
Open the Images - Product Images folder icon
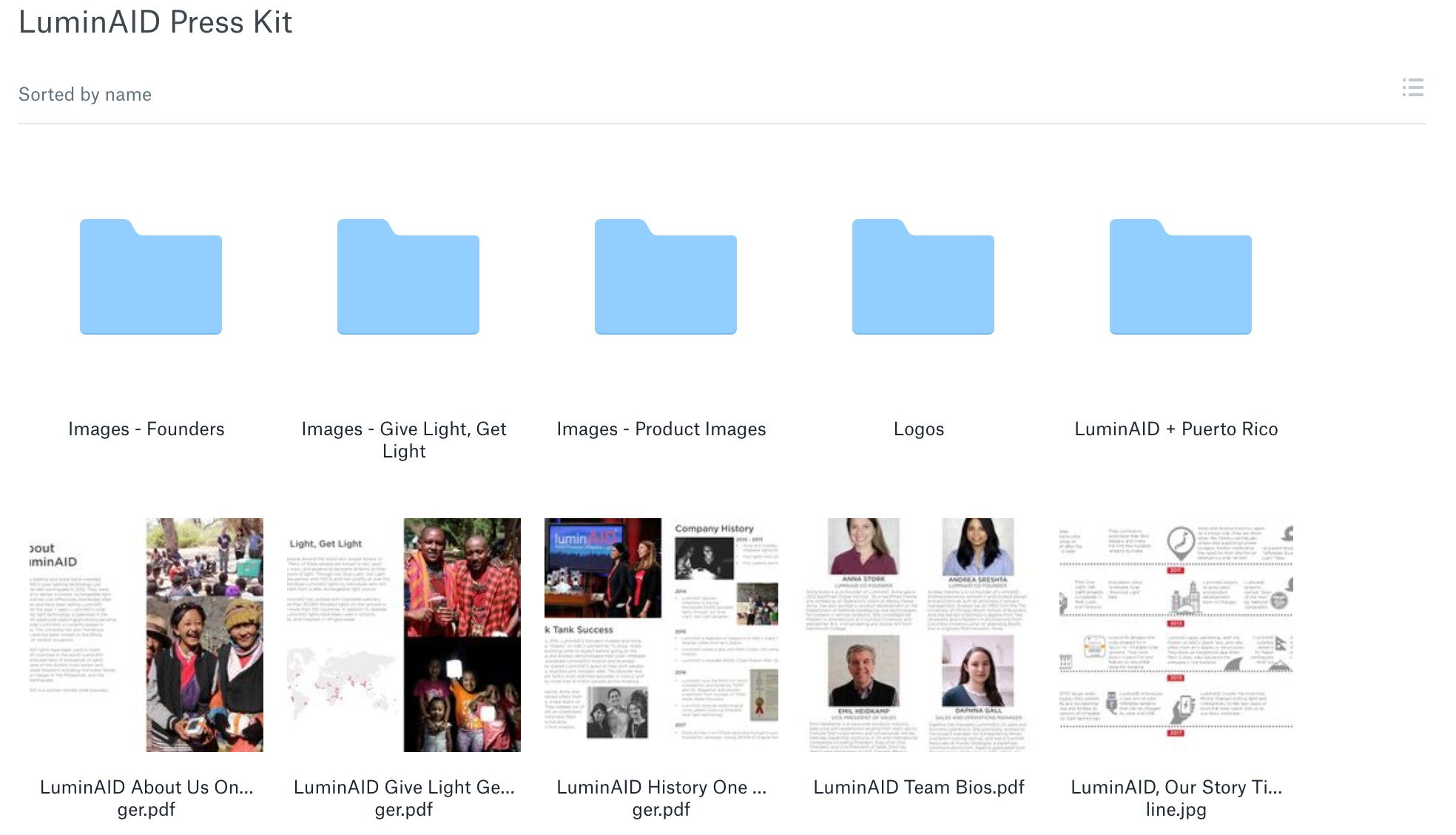point(666,277)
